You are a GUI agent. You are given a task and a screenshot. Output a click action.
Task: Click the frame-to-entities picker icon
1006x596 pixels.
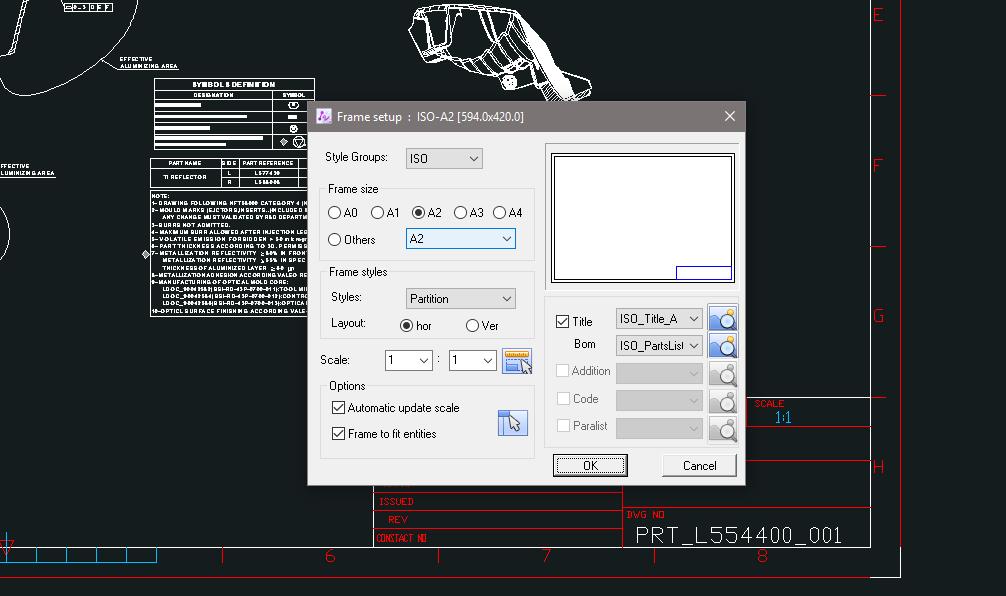coord(512,422)
